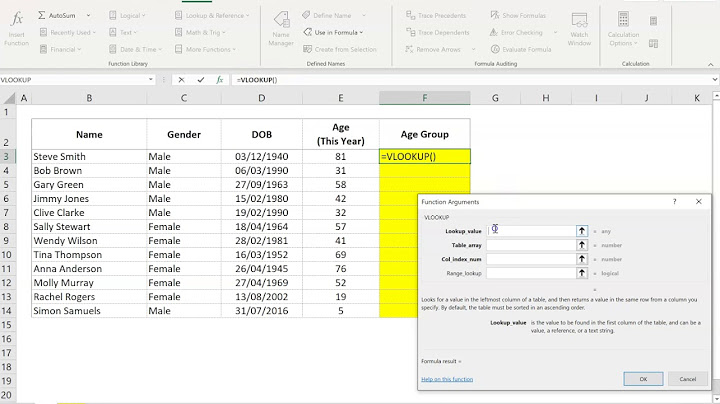Open Logical functions menu
Viewport: 720px width, 404px height.
tap(127, 16)
